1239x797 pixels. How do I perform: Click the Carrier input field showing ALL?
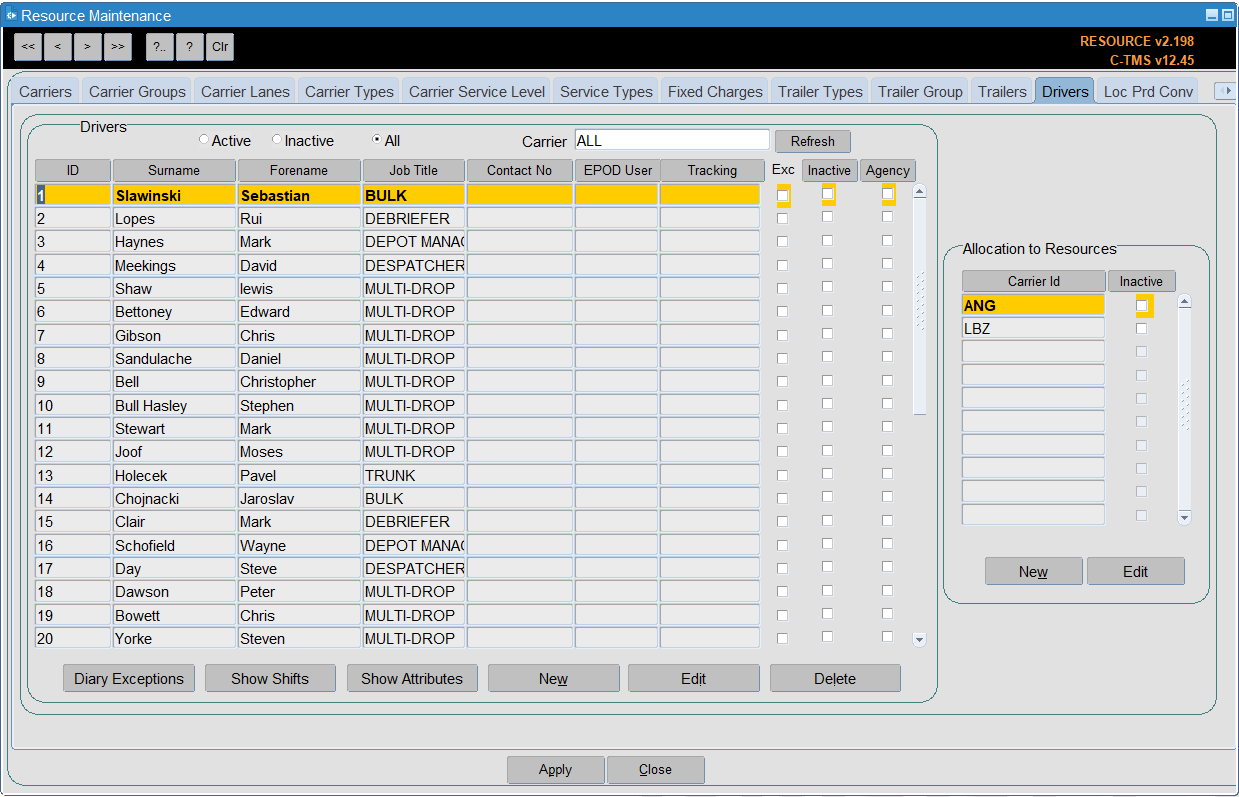tap(672, 140)
